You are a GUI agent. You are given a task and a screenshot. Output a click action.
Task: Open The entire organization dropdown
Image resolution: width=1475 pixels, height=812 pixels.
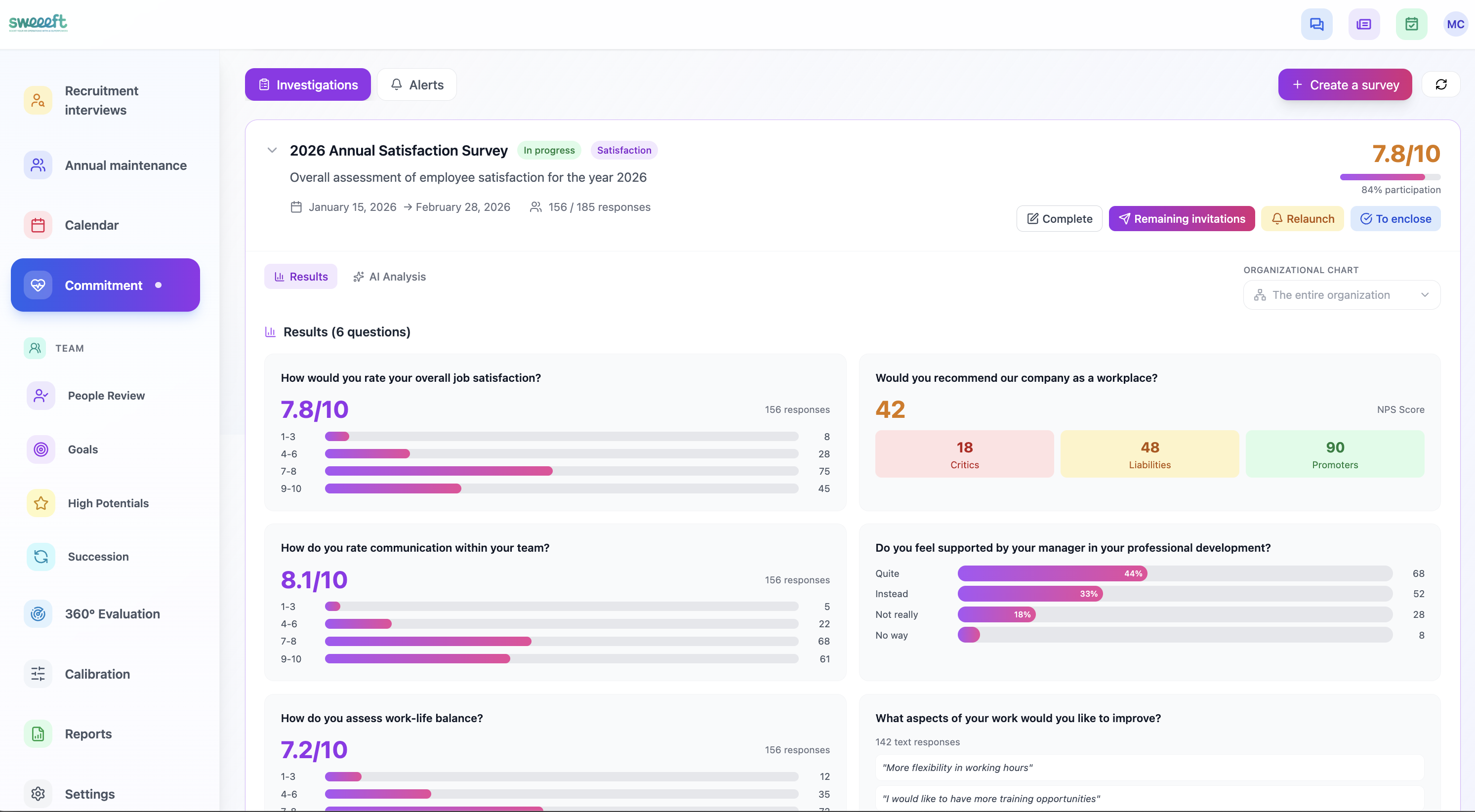[1342, 295]
